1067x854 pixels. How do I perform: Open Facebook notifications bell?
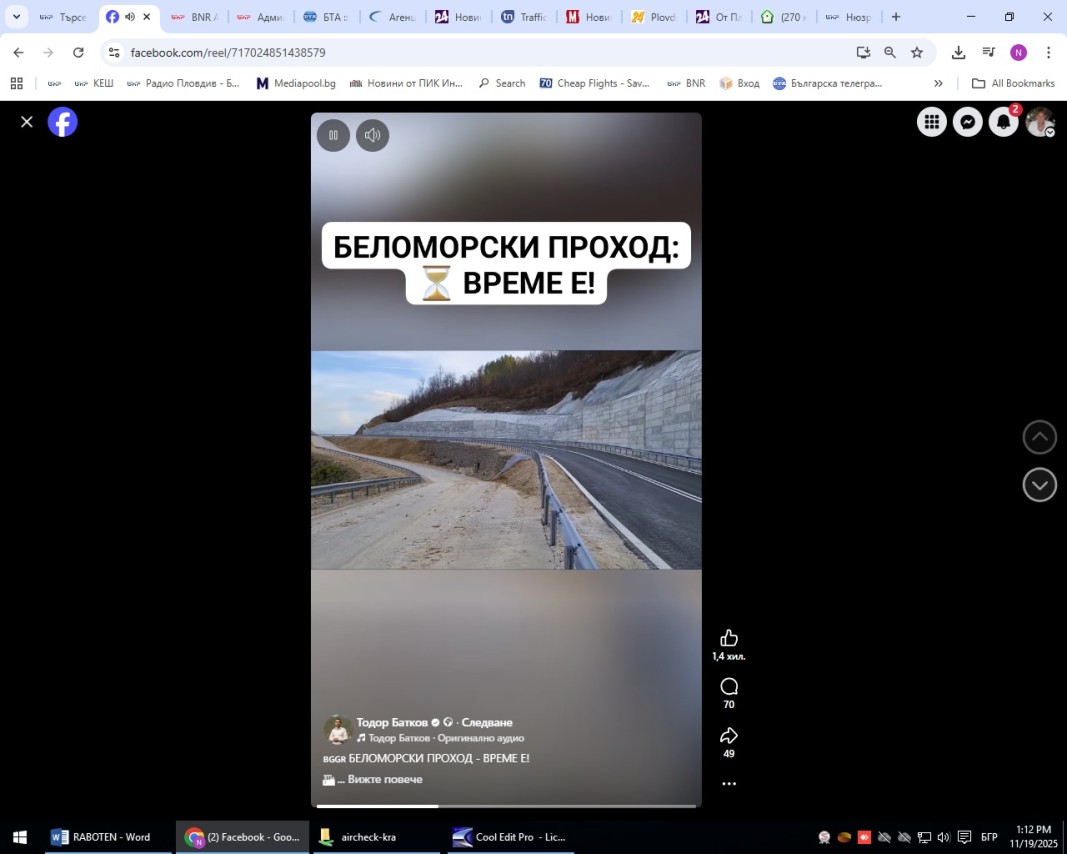(1003, 122)
